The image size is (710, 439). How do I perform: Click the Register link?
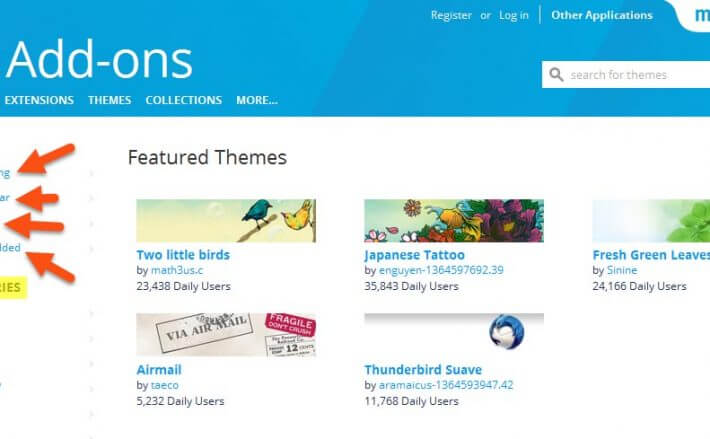click(x=451, y=15)
